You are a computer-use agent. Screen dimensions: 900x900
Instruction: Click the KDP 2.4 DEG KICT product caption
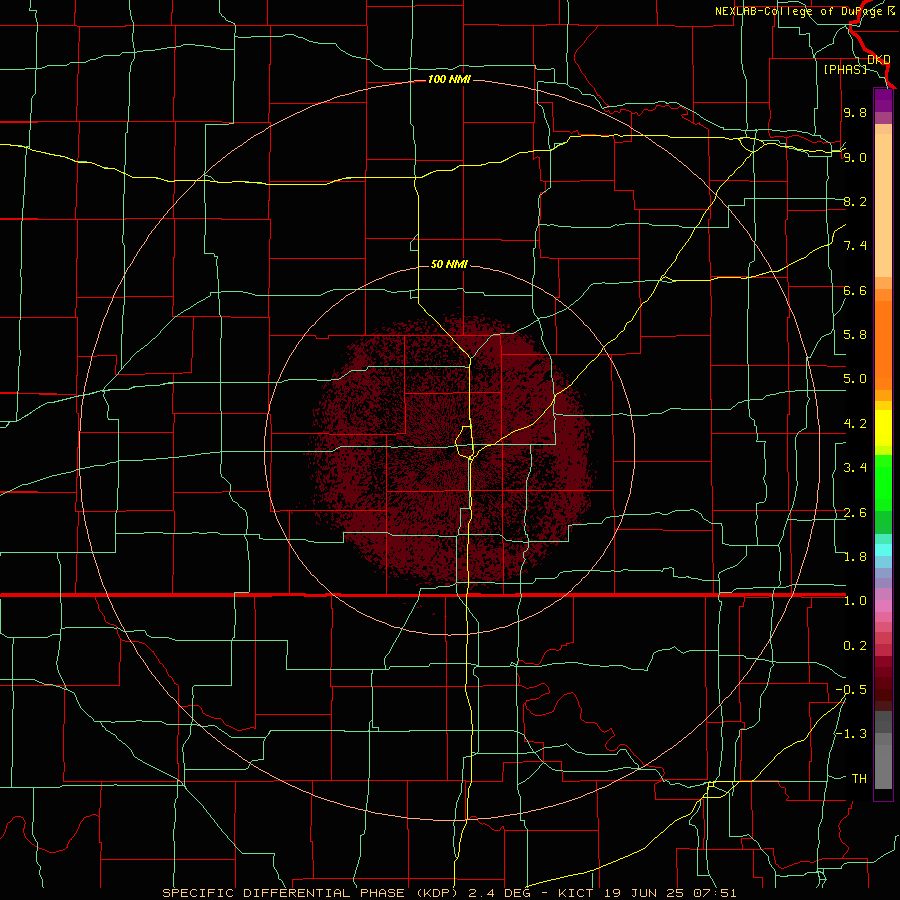point(449,893)
